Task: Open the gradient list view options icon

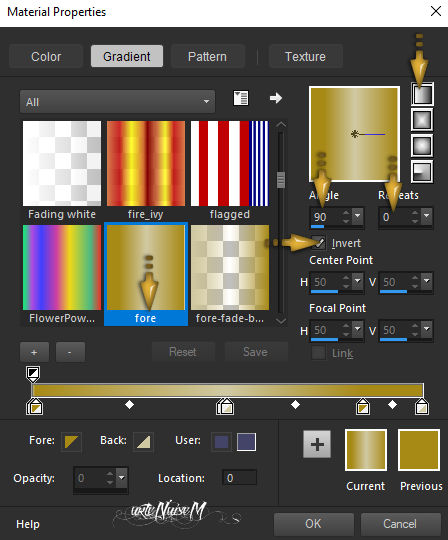Action: pos(241,98)
